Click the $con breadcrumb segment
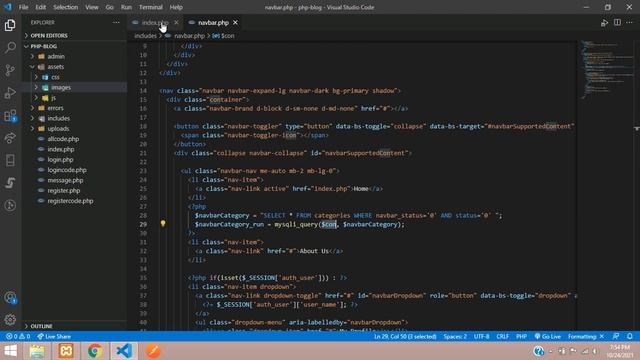This screenshot has width=640, height=360. (224, 36)
